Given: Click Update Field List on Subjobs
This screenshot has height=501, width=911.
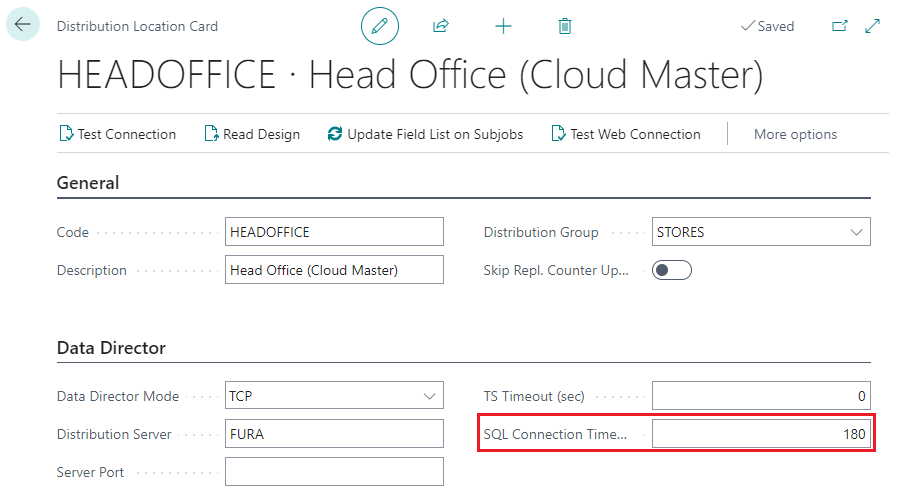Looking at the screenshot, I should click(425, 134).
